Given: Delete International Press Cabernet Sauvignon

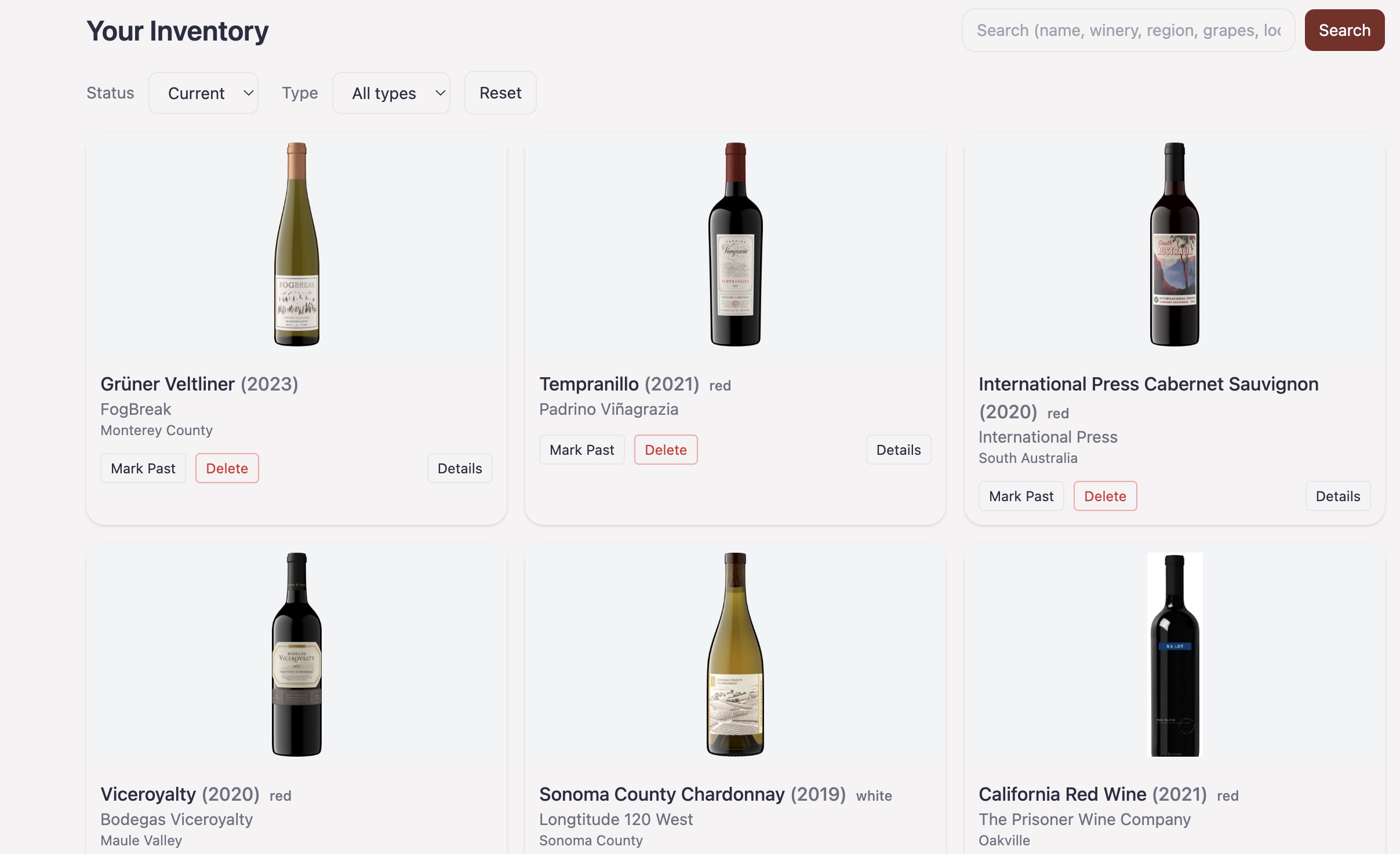Looking at the screenshot, I should [1105, 496].
